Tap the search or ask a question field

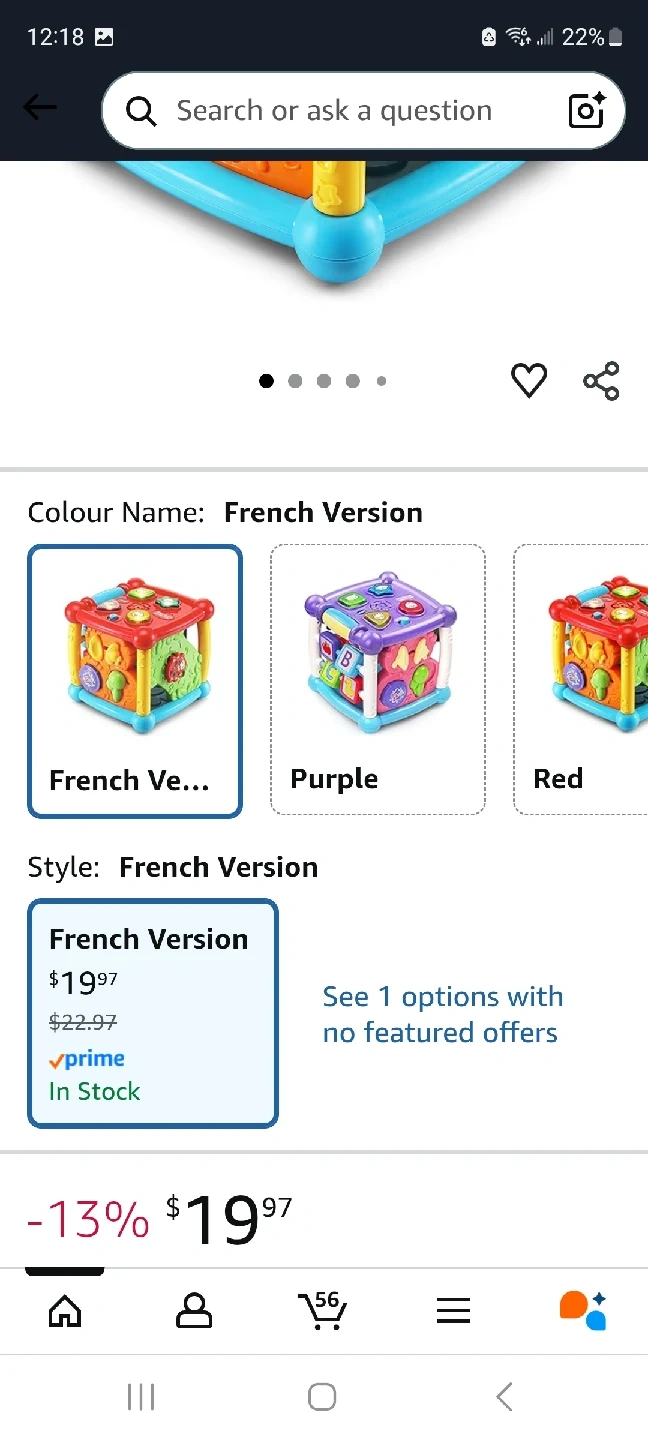tap(334, 110)
